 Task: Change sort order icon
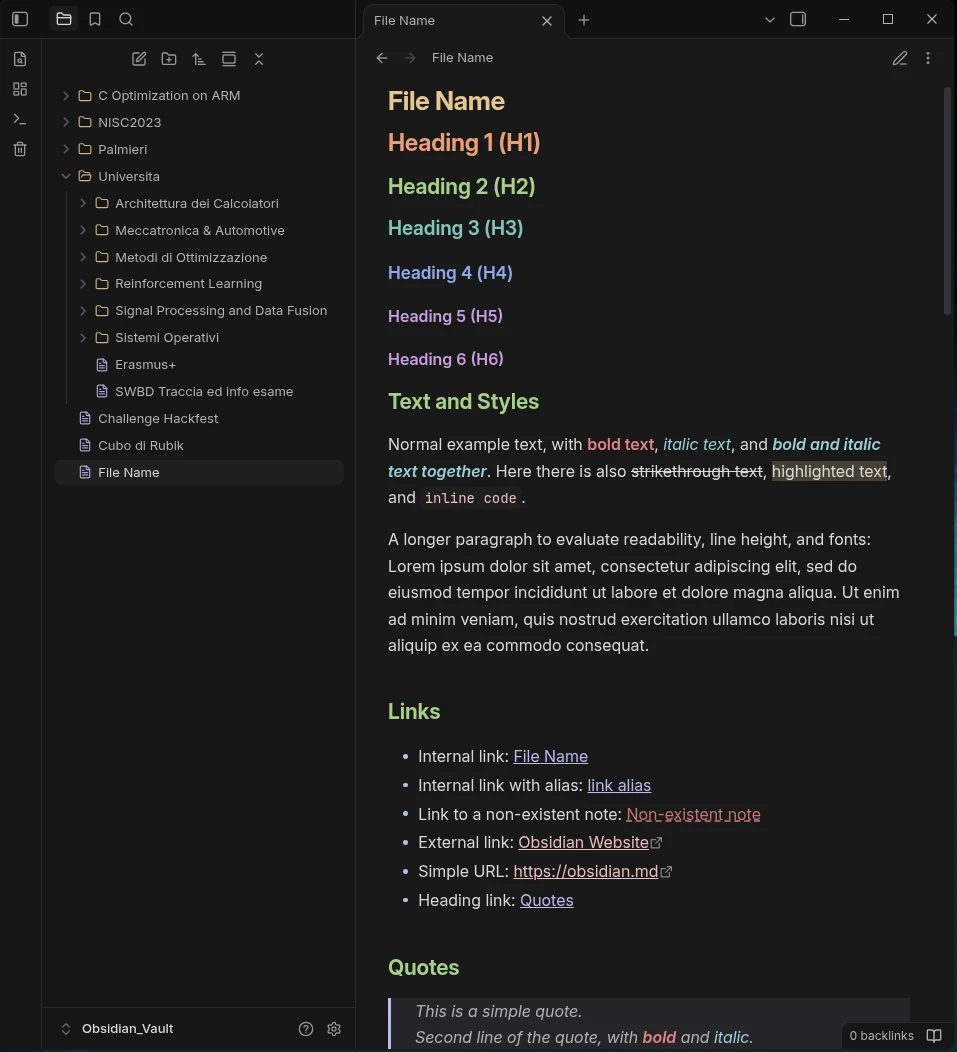pyautogui.click(x=199, y=59)
